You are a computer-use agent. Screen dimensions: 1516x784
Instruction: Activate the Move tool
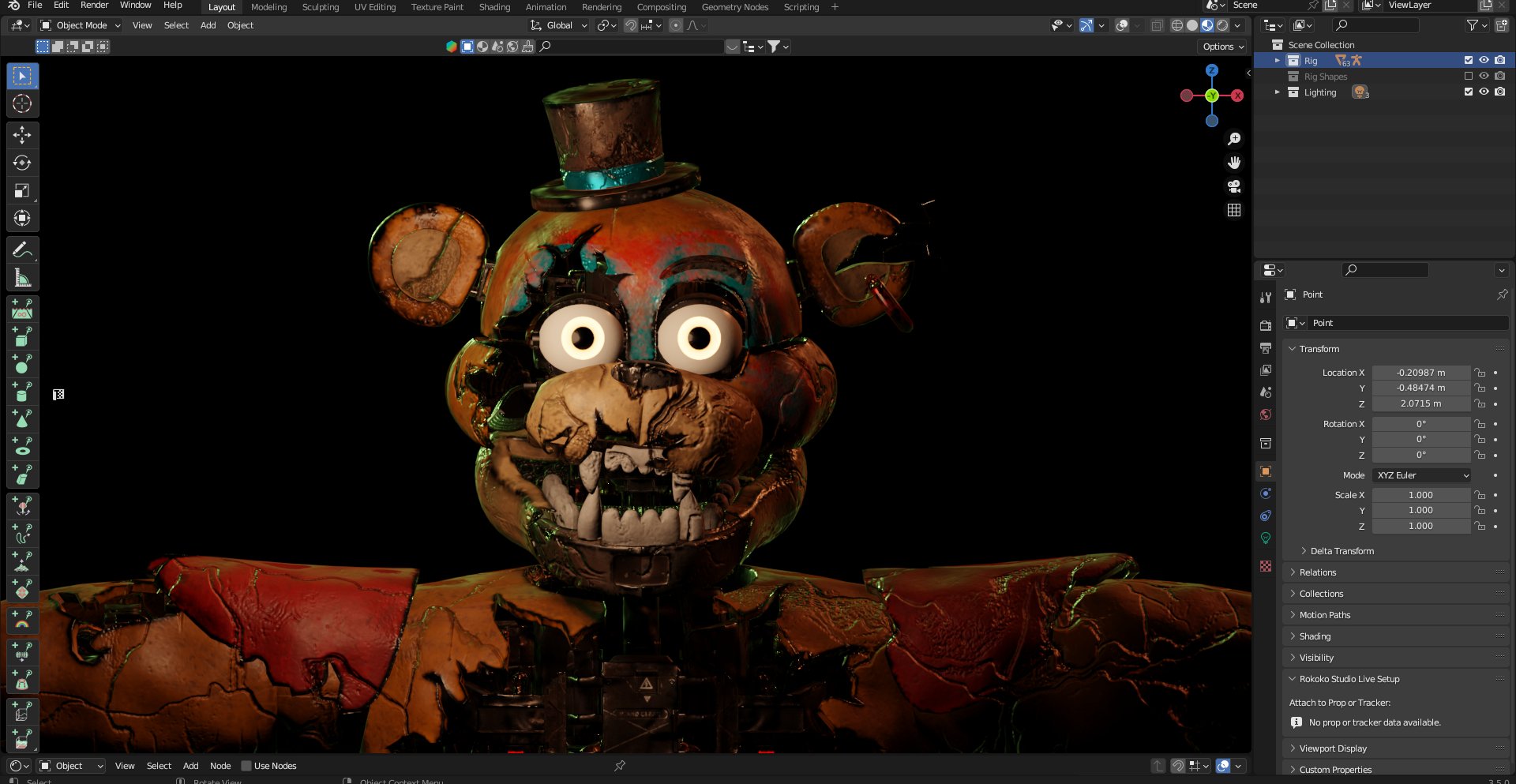(22, 135)
